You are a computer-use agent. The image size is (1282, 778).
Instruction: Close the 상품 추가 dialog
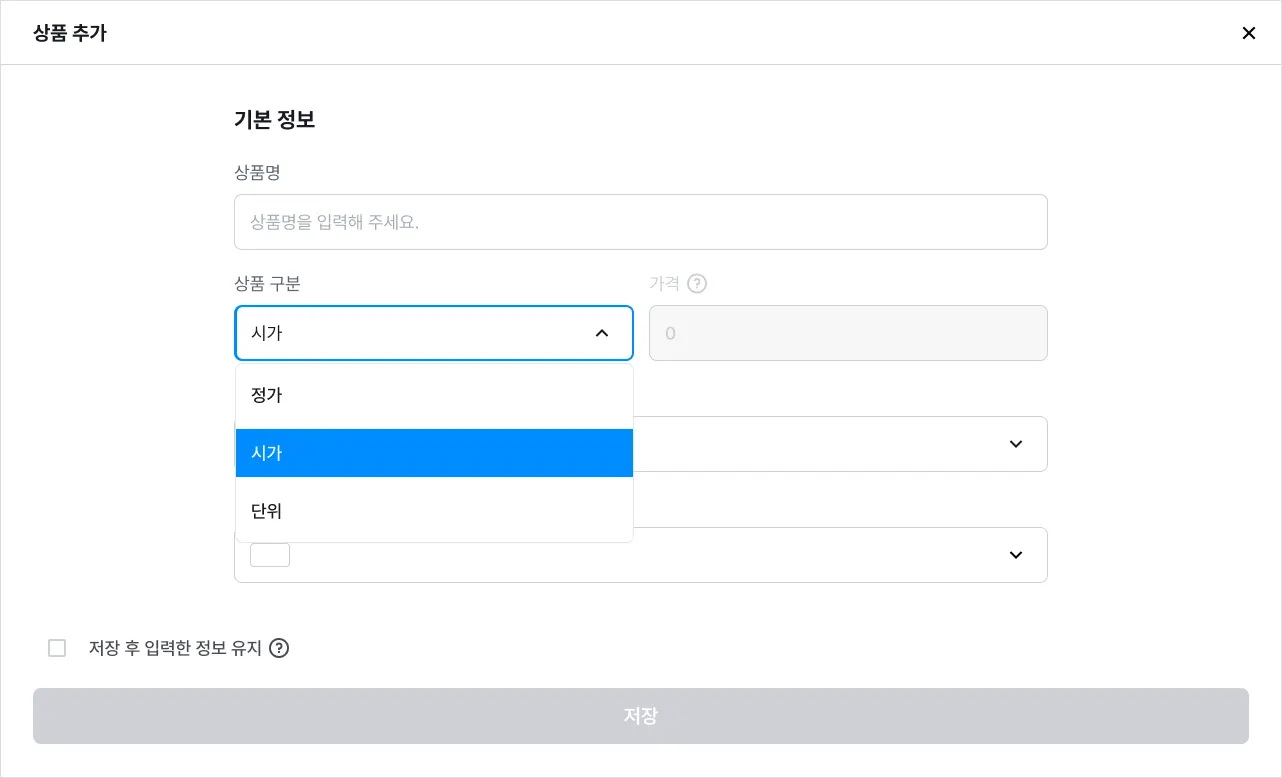(x=1248, y=33)
